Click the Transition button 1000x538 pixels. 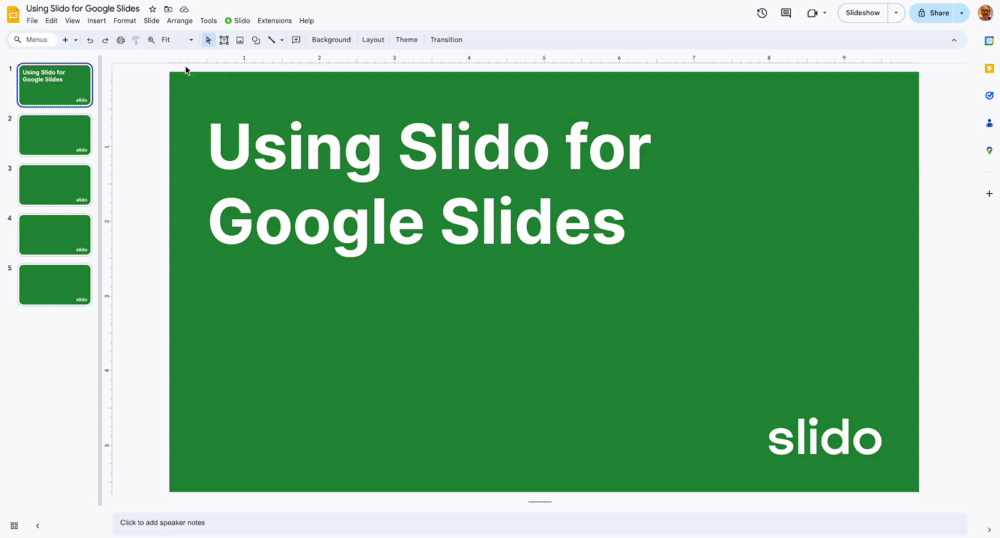(x=446, y=40)
